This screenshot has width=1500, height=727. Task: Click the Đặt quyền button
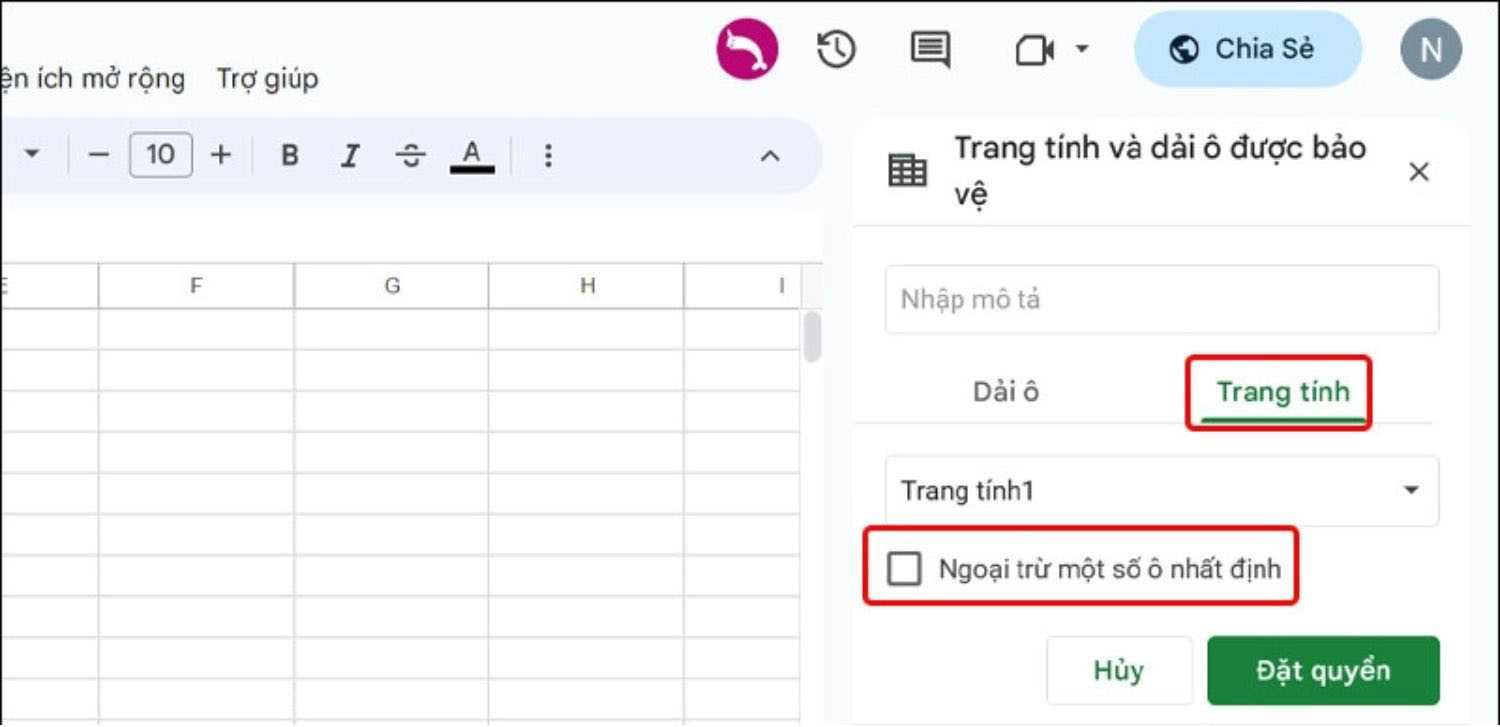(x=1323, y=670)
